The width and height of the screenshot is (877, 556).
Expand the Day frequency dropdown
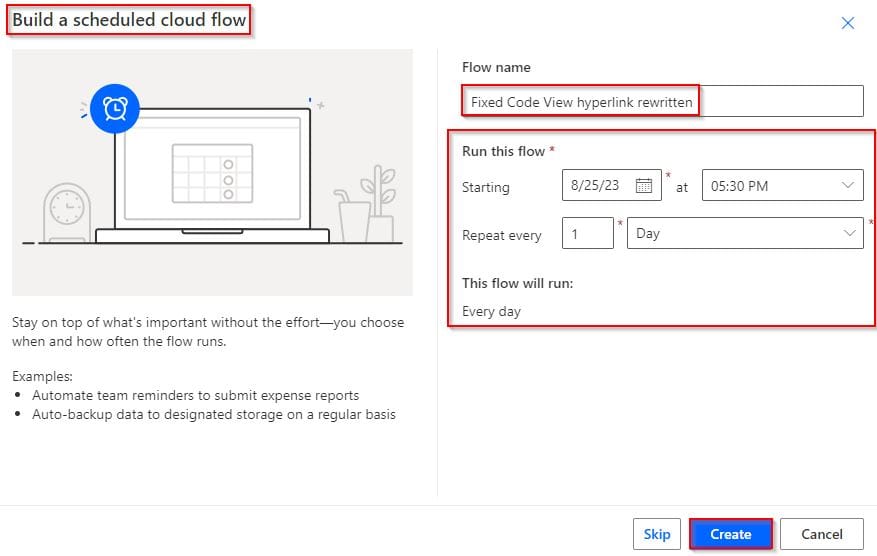click(745, 233)
